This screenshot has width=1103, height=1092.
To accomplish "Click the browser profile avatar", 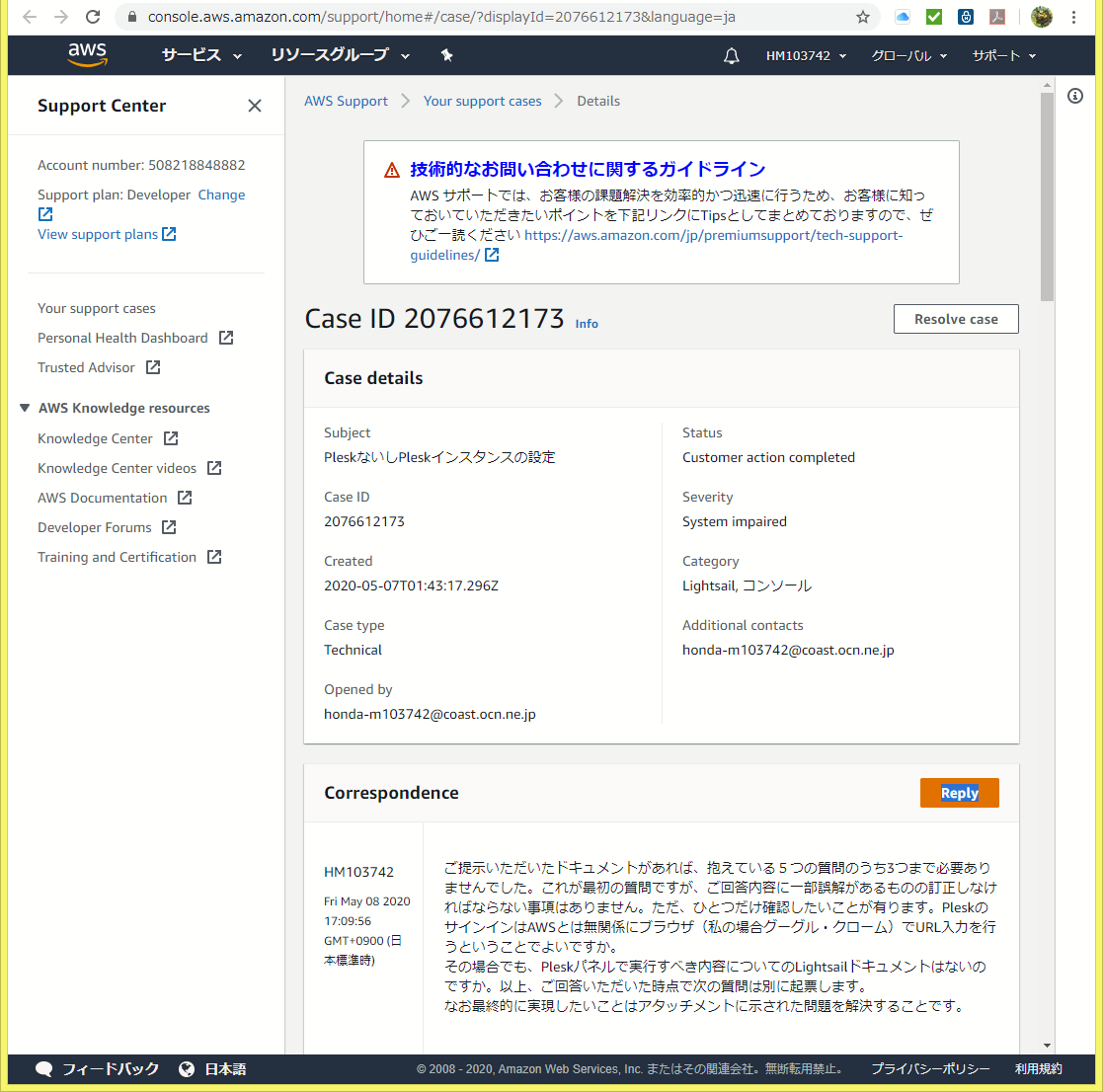I will [1041, 17].
